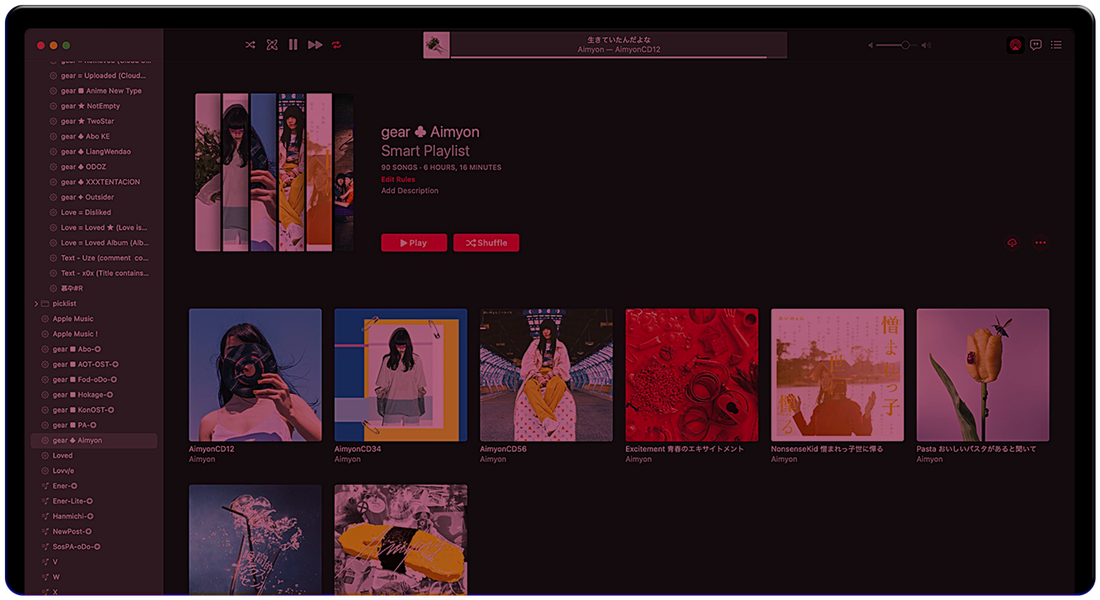
Task: Select gear AOT-OST-O playlist
Action: [94, 365]
